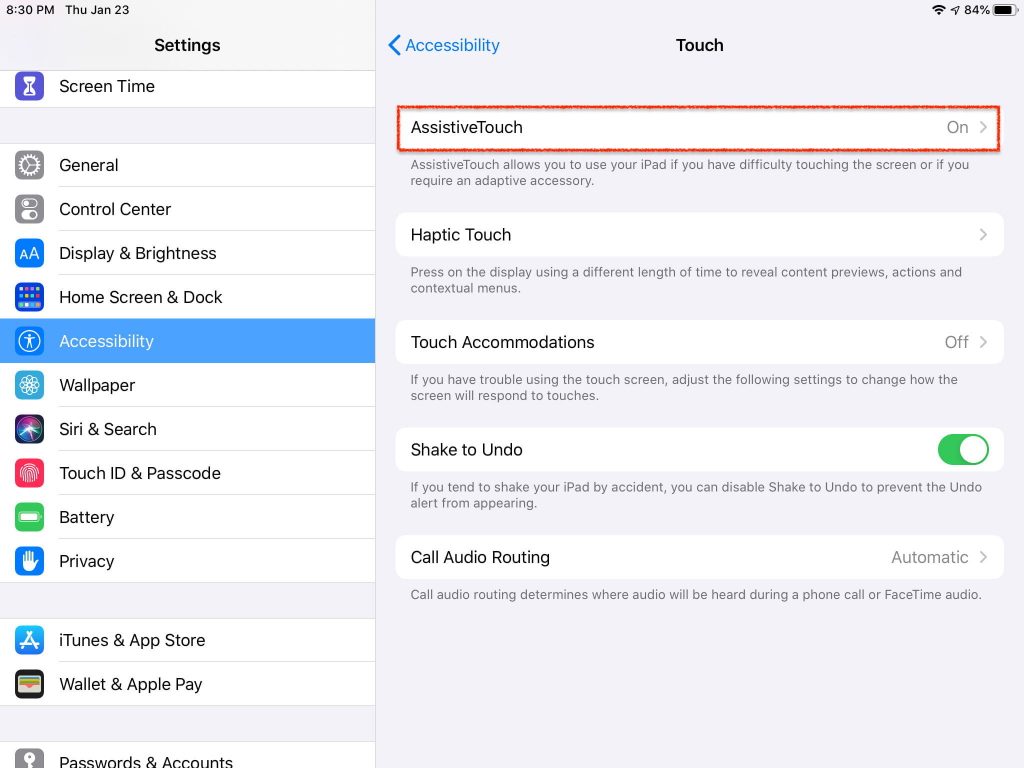Open Call Audio Routing Automatic option
This screenshot has height=768, width=1024.
699,557
